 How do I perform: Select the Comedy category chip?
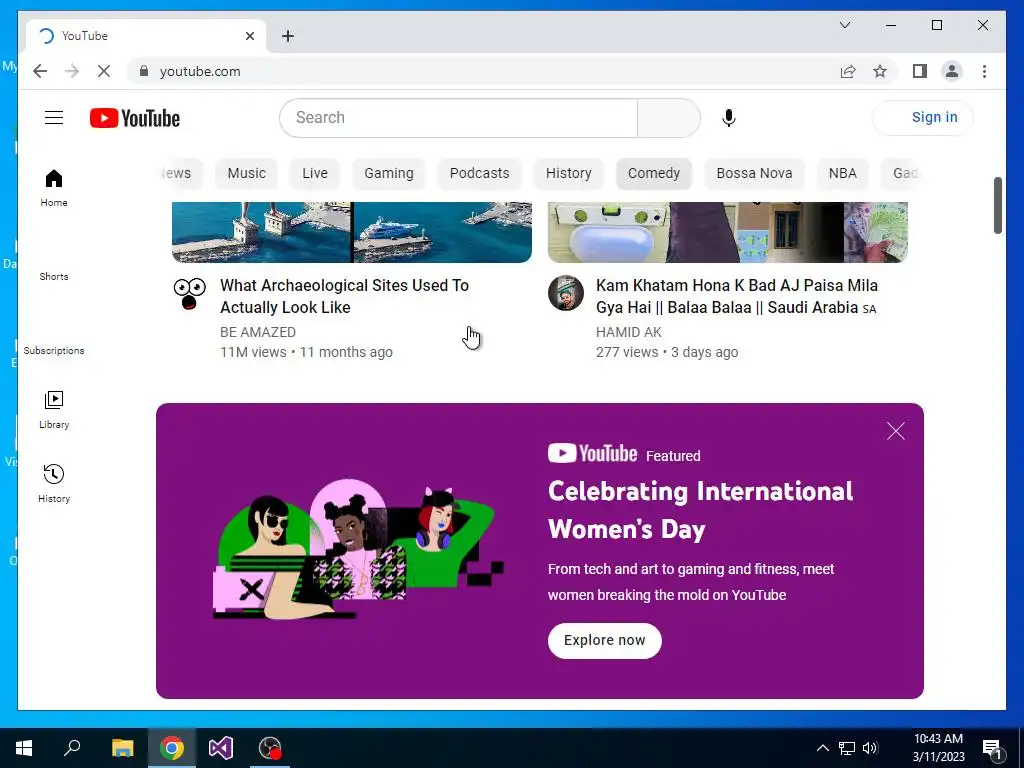pyautogui.click(x=654, y=173)
